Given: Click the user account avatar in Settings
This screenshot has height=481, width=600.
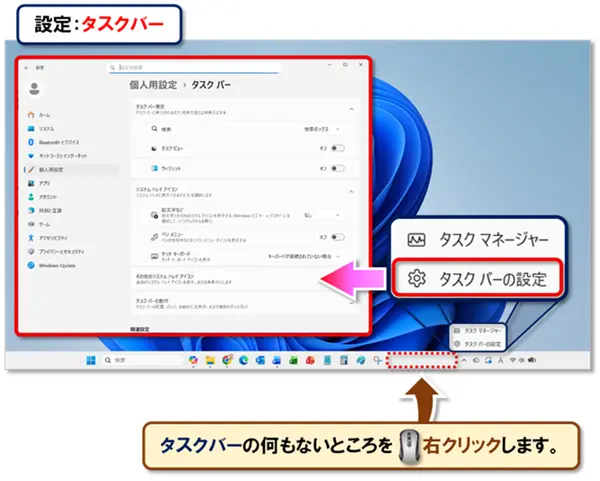Looking at the screenshot, I should pos(34,89).
